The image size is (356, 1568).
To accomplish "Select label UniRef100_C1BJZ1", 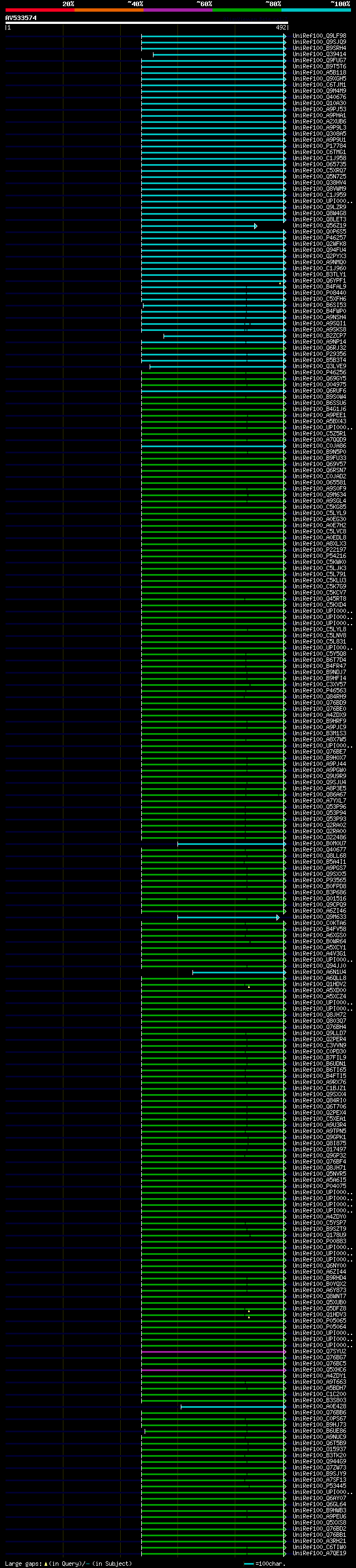I will point(319,1089).
